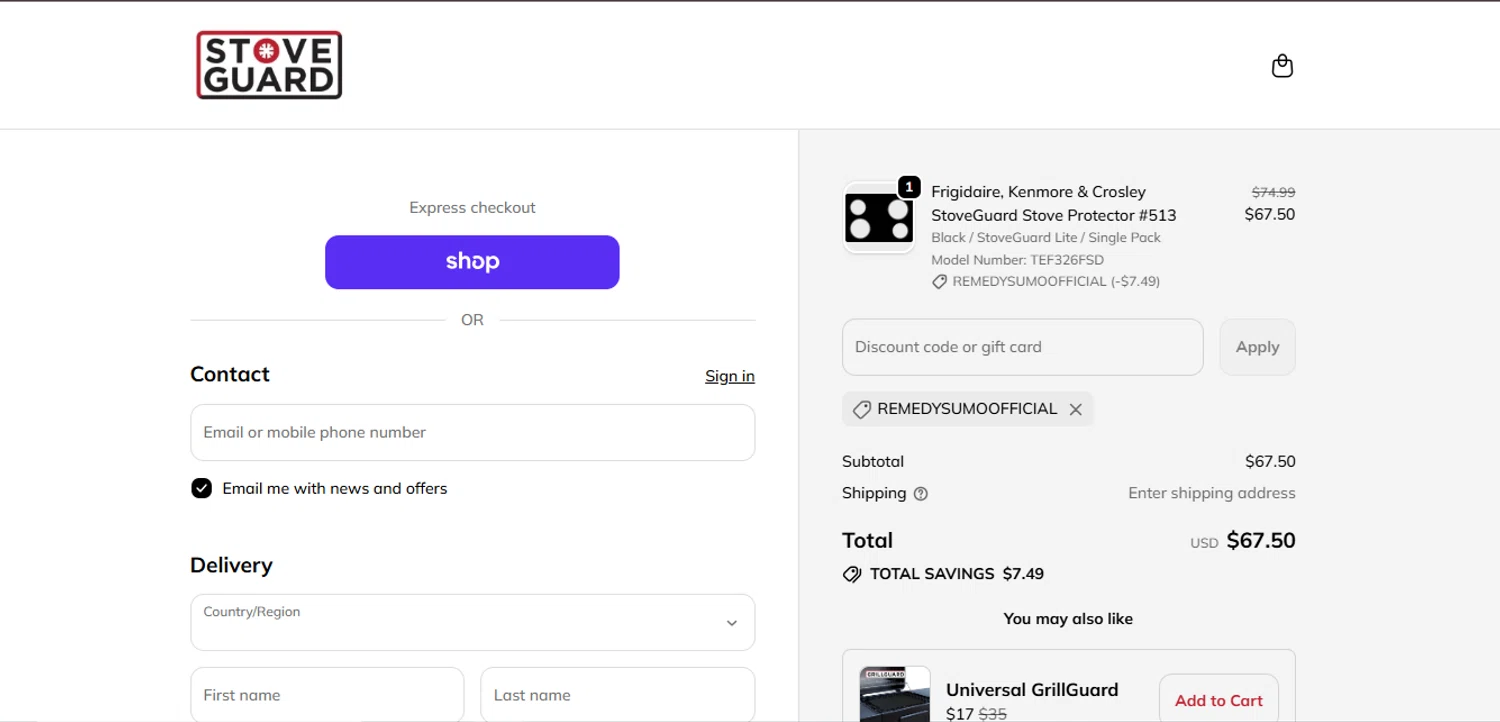Click the Apply discount button
This screenshot has height=722, width=1500.
point(1257,347)
